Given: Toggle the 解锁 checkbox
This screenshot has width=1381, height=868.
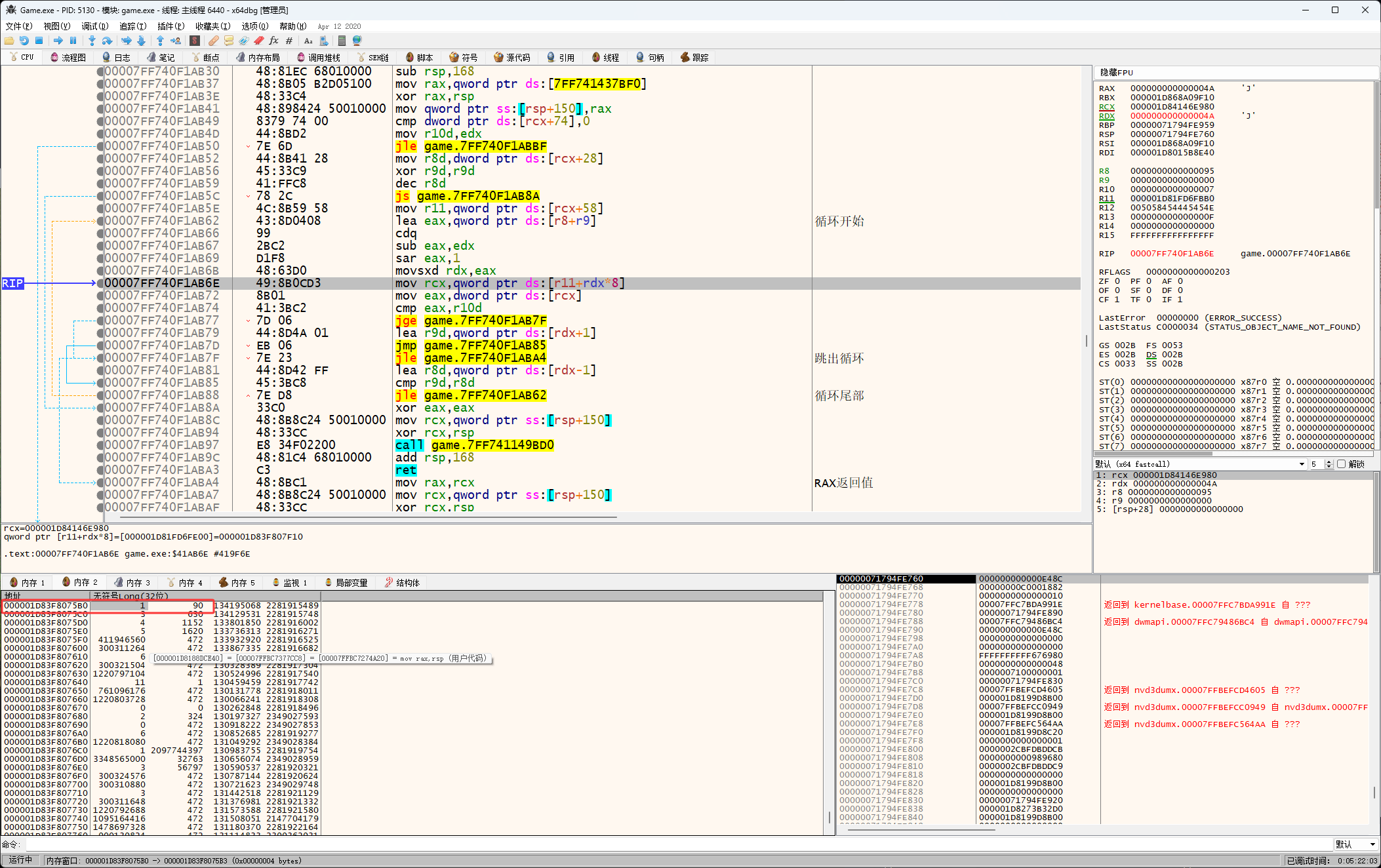Looking at the screenshot, I should [1342, 464].
